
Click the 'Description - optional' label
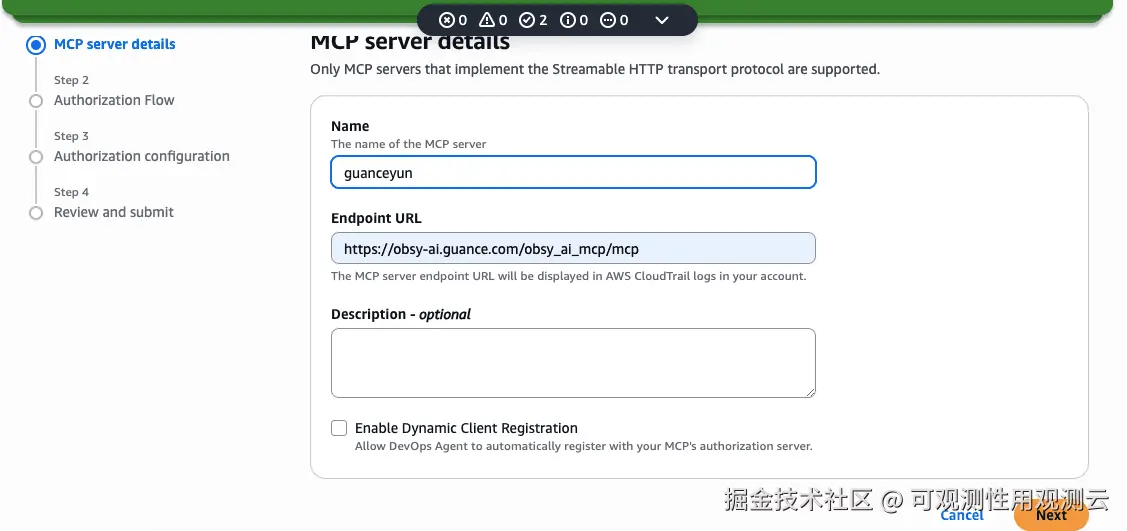coord(401,314)
